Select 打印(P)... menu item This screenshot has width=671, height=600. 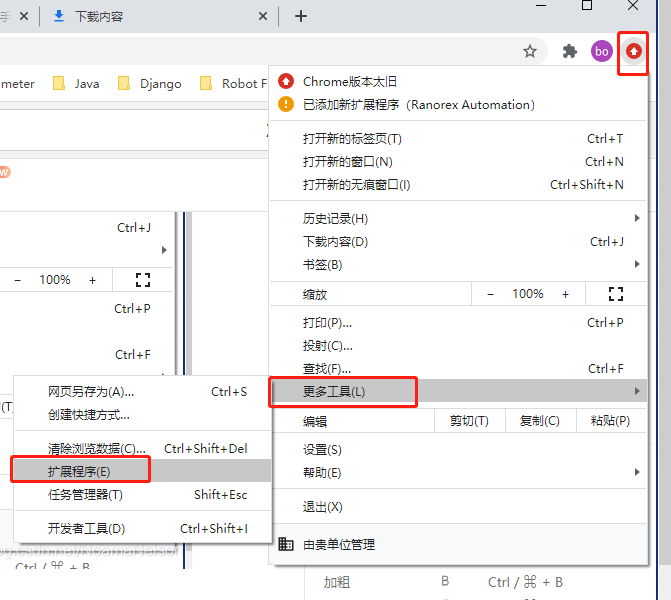(458, 323)
